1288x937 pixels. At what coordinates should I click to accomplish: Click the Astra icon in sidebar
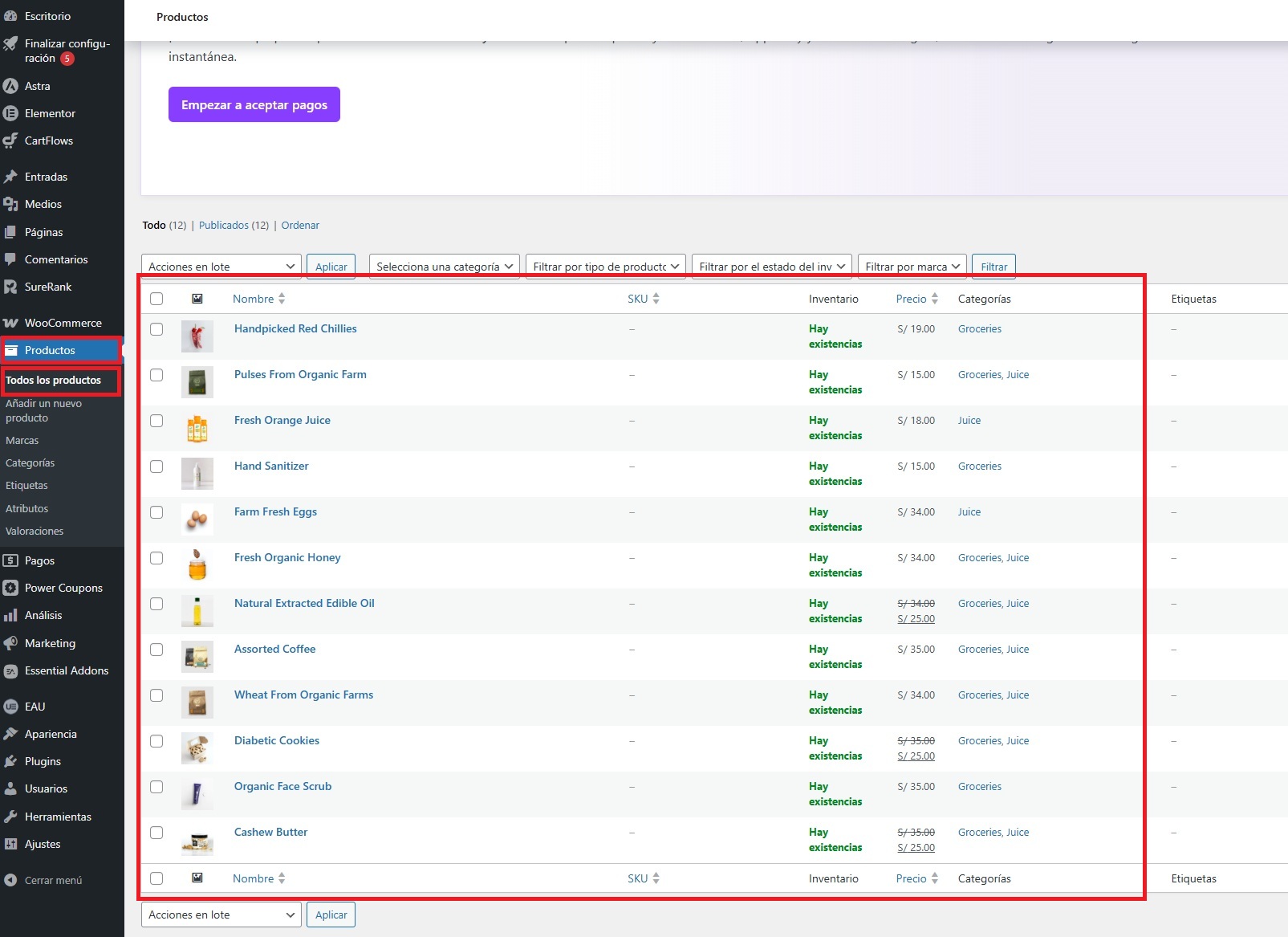[10, 86]
